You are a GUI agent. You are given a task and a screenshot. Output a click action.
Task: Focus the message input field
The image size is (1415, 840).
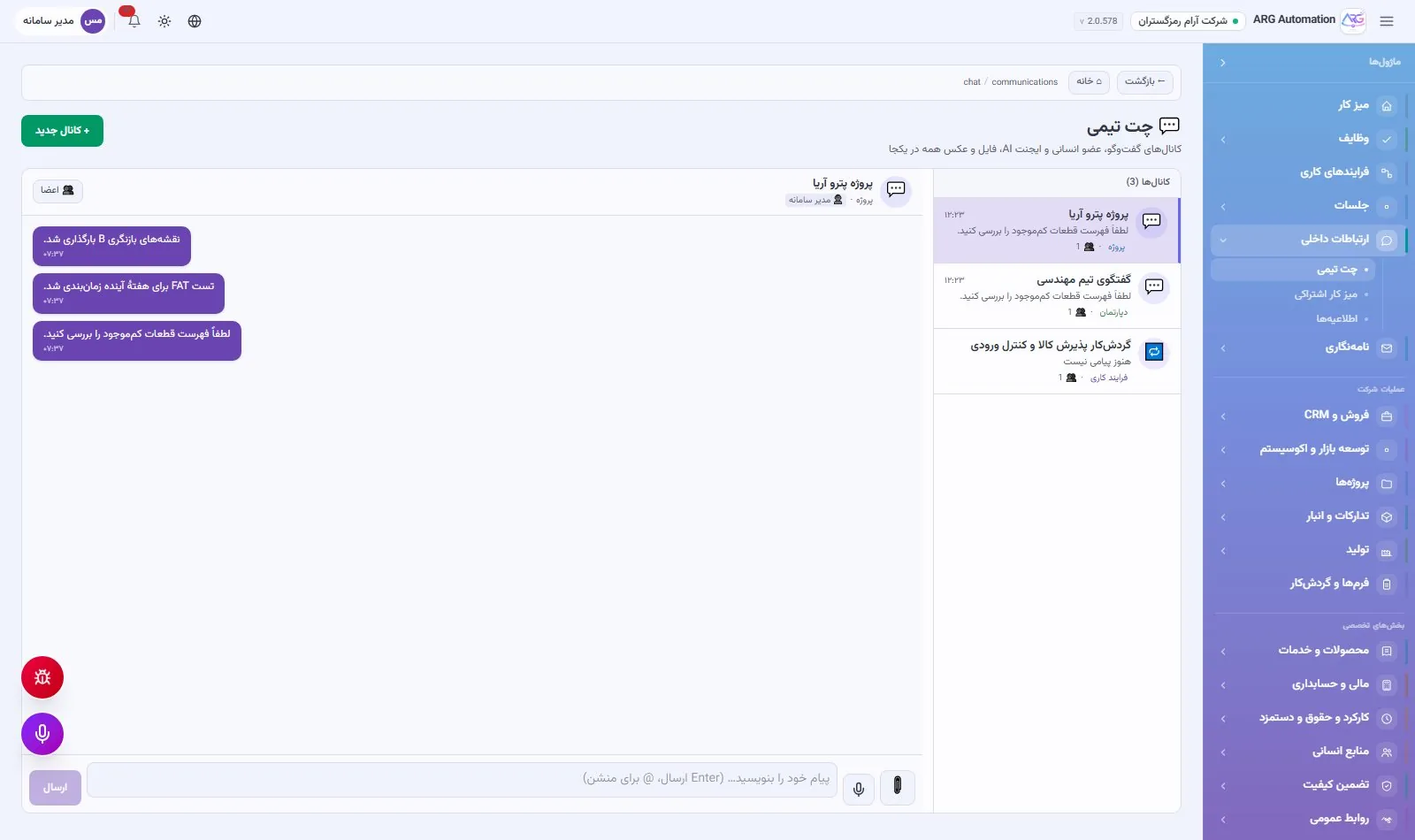click(x=462, y=779)
